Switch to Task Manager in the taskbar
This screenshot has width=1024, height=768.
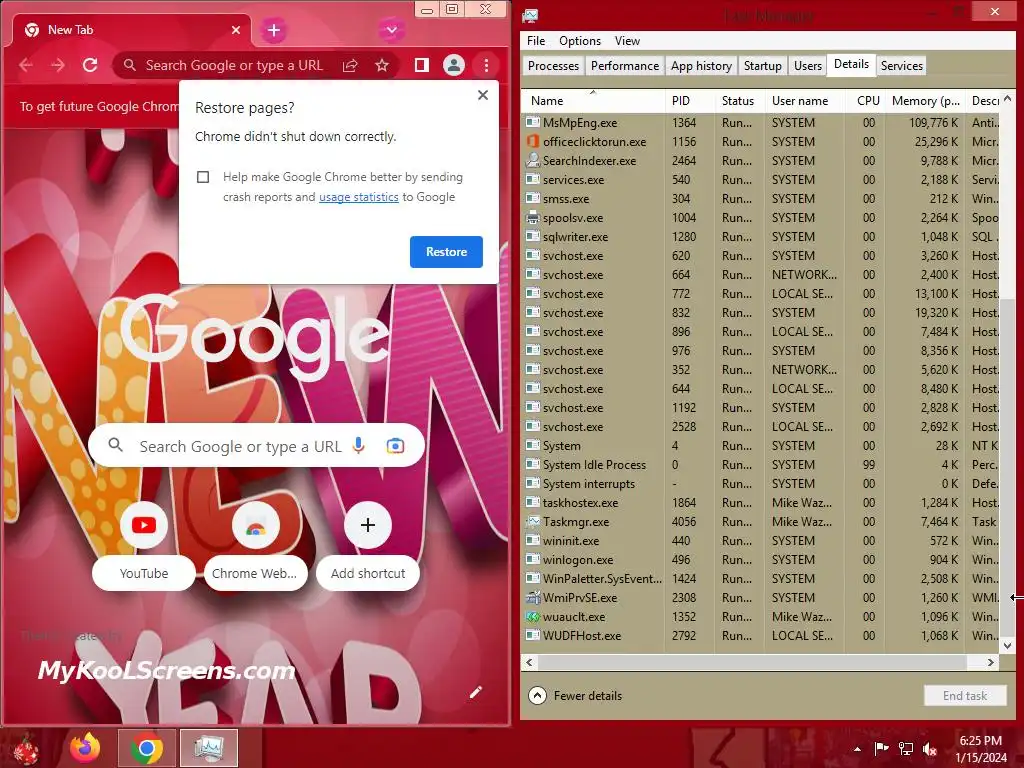pyautogui.click(x=209, y=748)
